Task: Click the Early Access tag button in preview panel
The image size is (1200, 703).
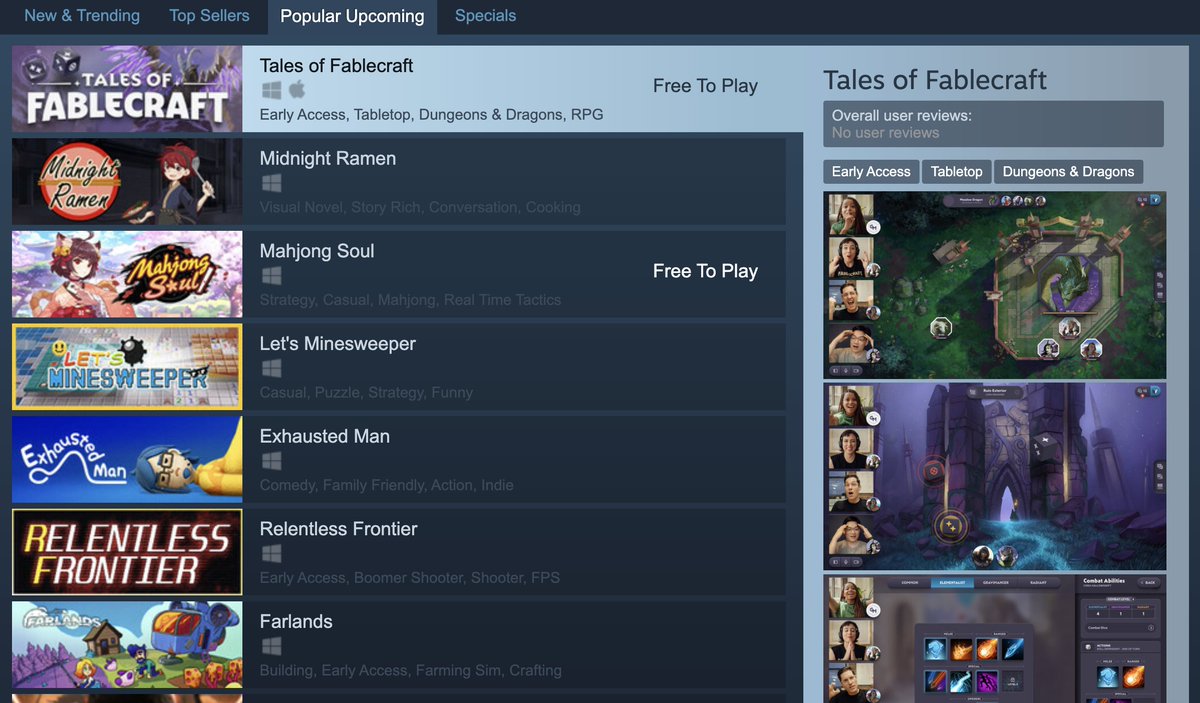Action: [871, 171]
